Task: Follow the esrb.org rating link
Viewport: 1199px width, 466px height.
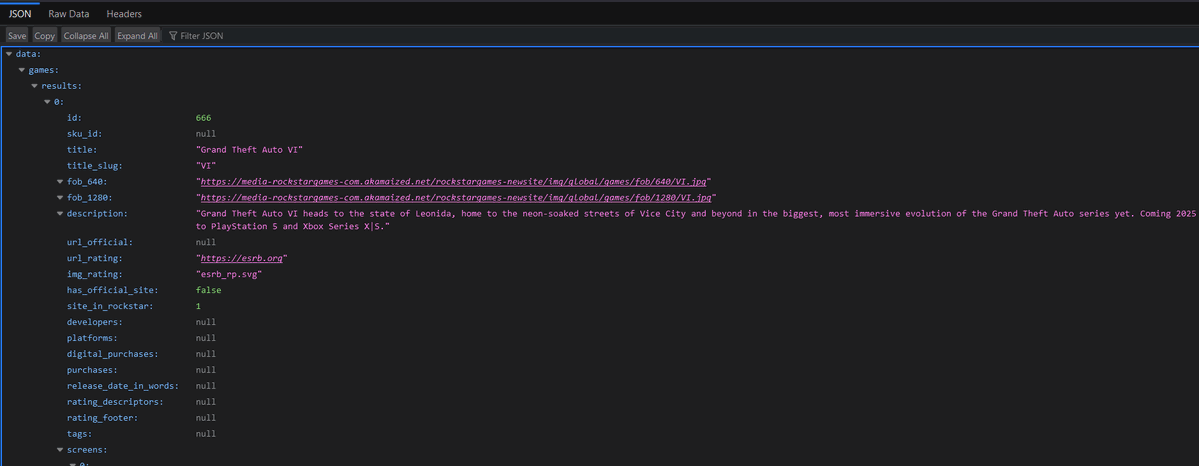Action: [x=243, y=258]
